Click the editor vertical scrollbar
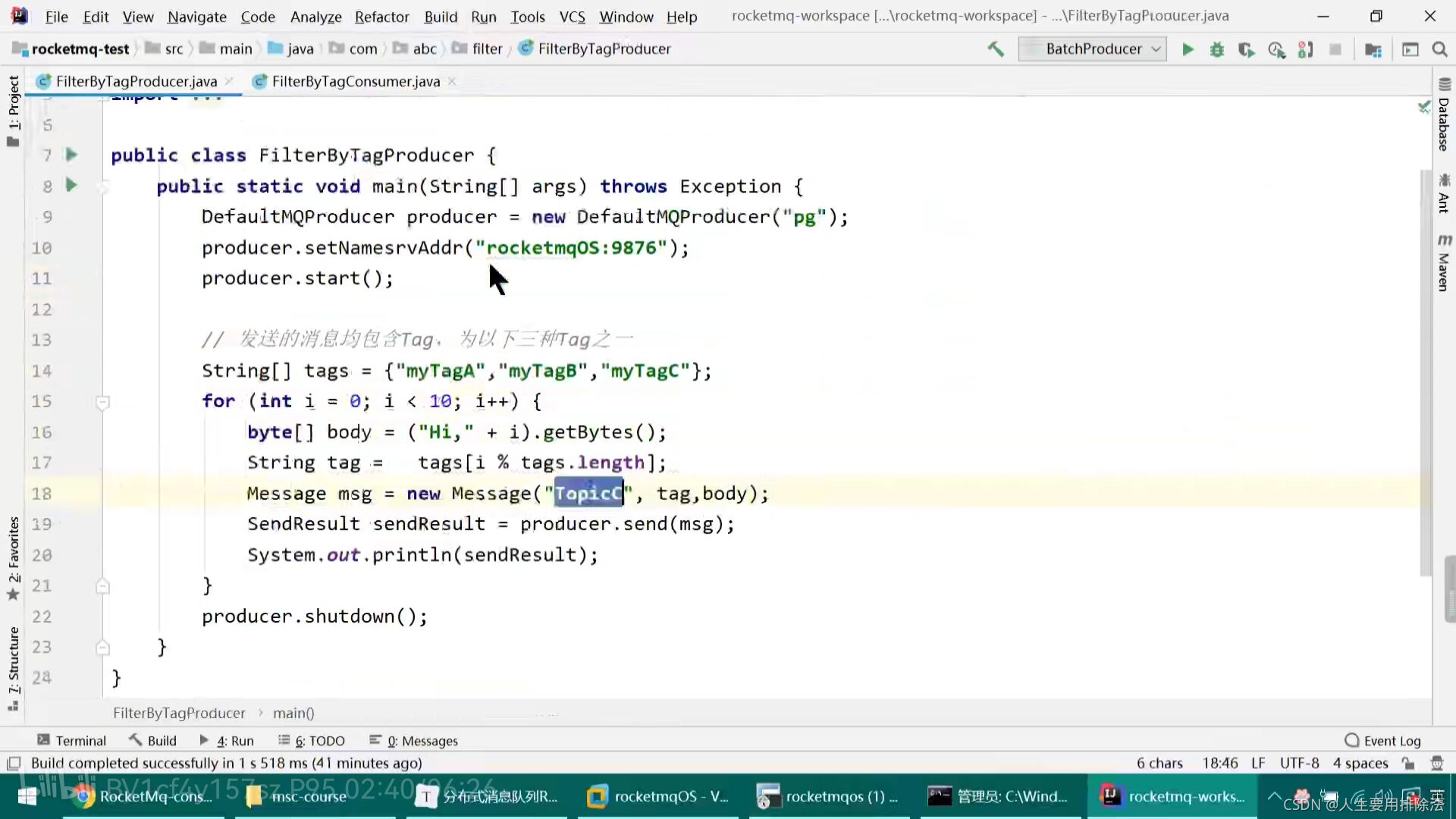The image size is (1456, 819). (1426, 373)
